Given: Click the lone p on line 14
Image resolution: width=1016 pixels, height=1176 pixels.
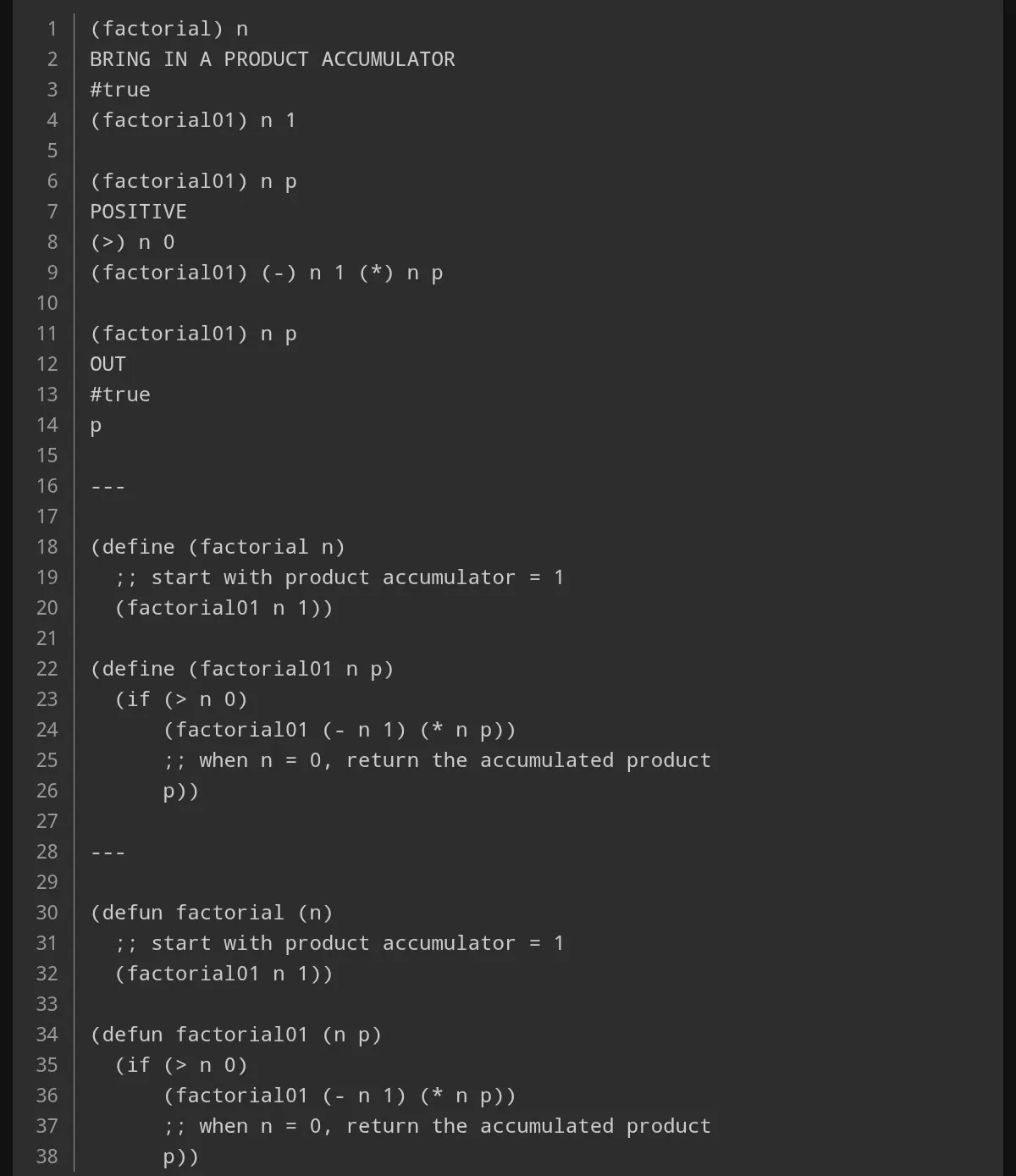Looking at the screenshot, I should coord(96,425).
